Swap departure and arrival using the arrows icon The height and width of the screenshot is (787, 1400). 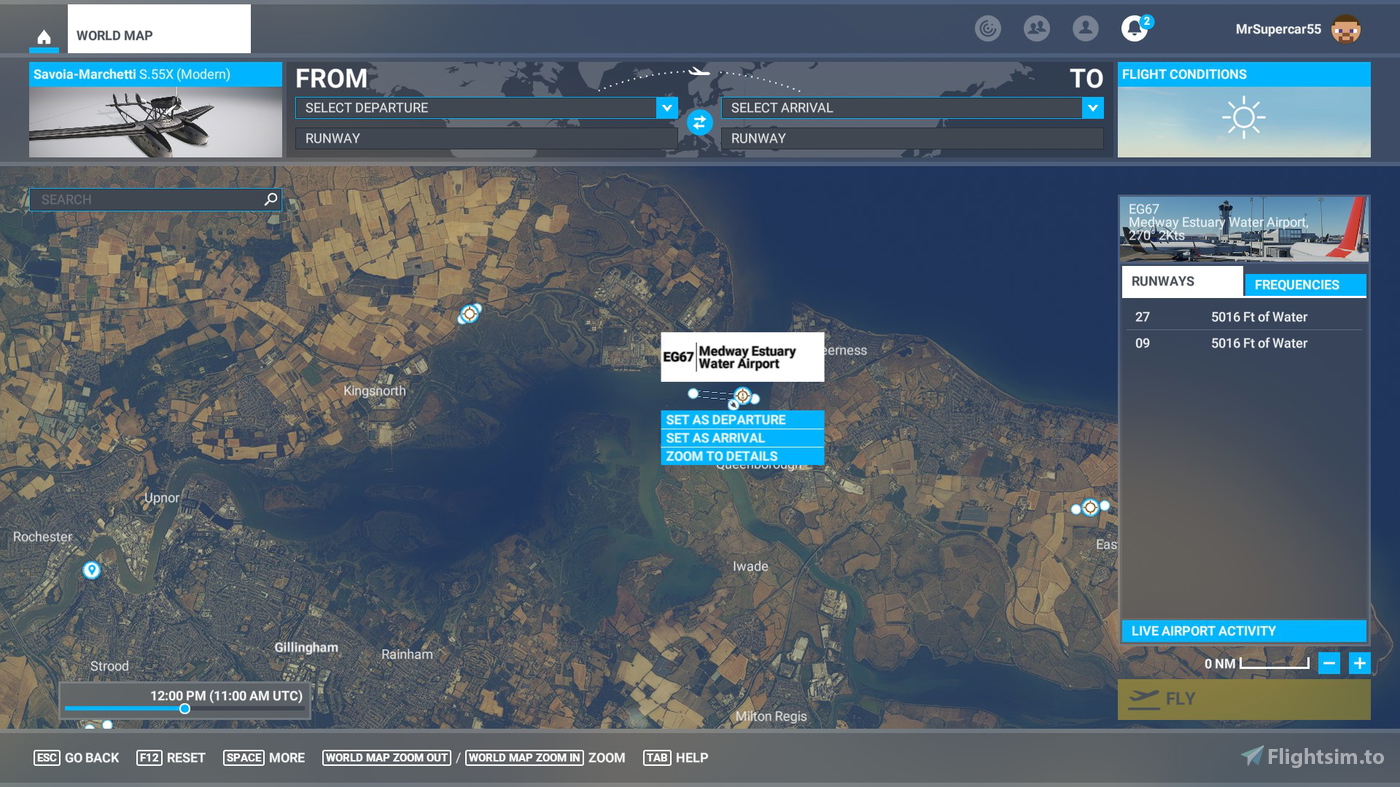pyautogui.click(x=699, y=123)
